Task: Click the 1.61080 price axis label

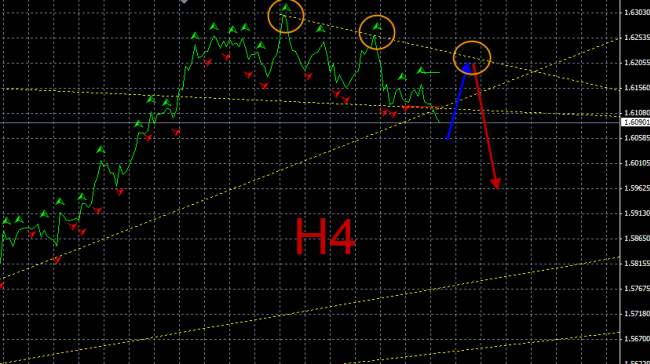Action: (x=637, y=113)
